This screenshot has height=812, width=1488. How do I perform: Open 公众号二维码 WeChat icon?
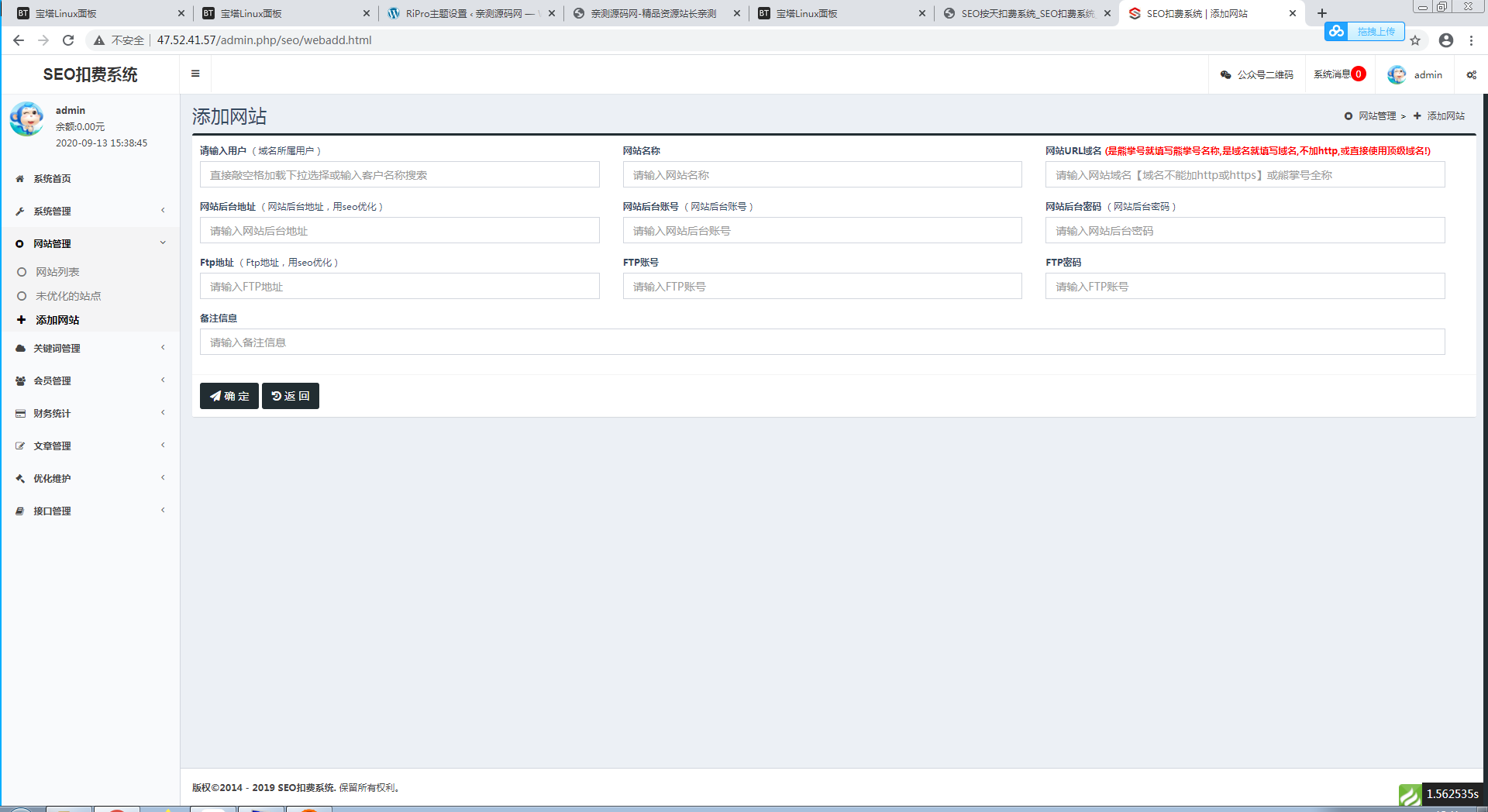pyautogui.click(x=1225, y=75)
